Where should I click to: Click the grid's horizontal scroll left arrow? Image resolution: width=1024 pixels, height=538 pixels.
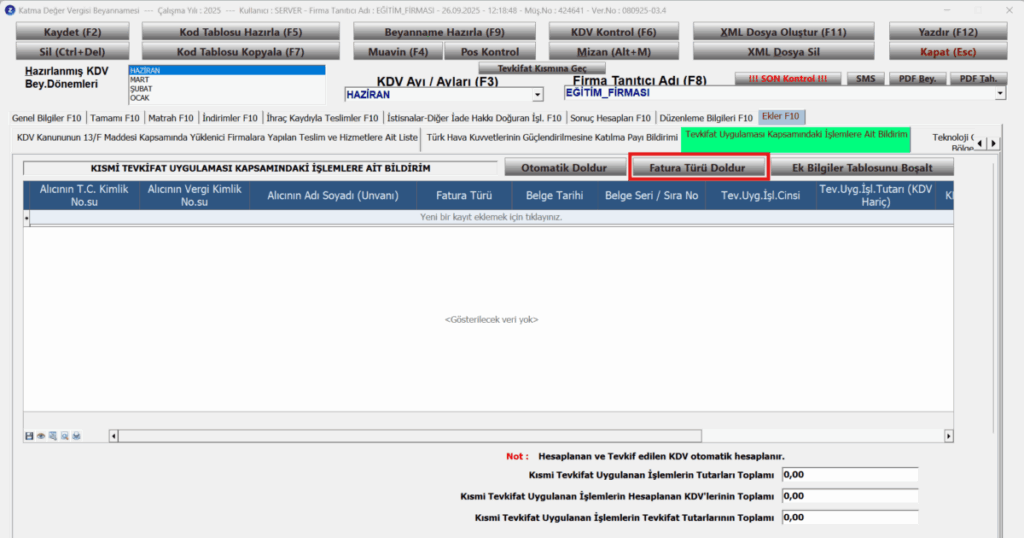pyautogui.click(x=114, y=435)
